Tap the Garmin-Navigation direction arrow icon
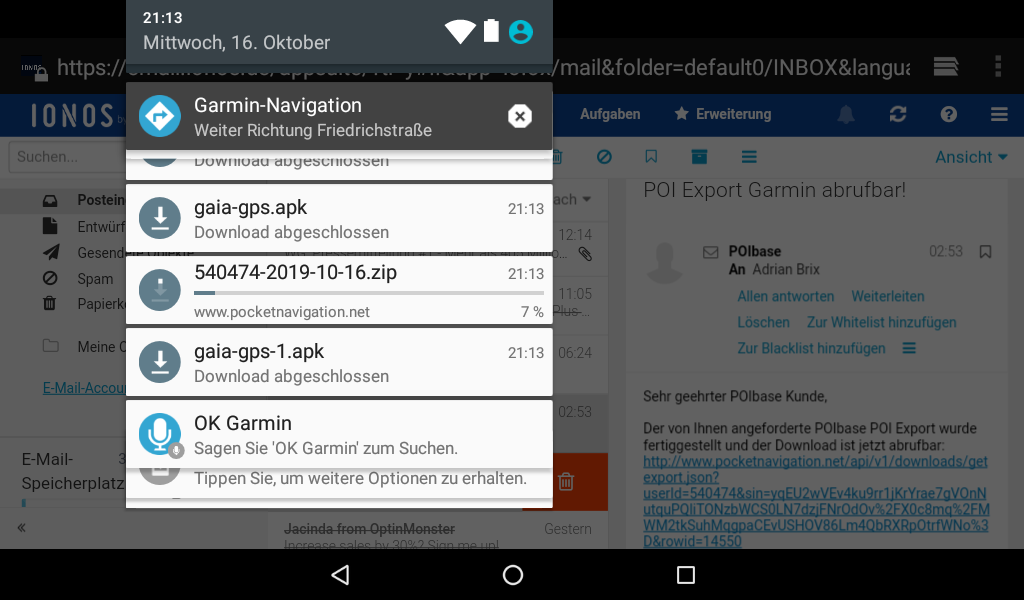This screenshot has height=600, width=1024. (x=160, y=117)
